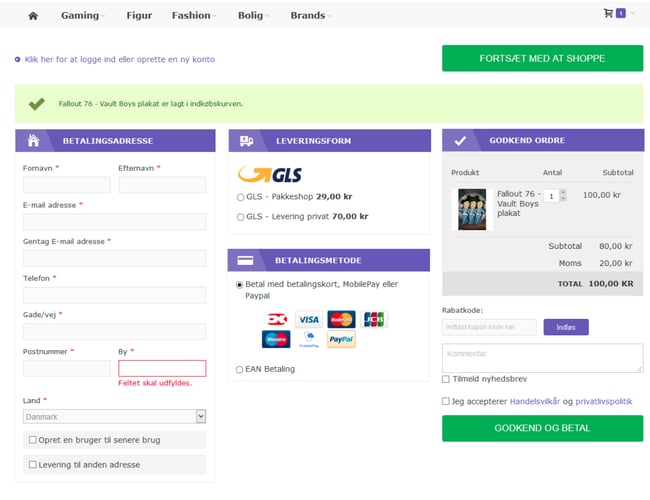Click the house icon in Betalingsadresse header

(34, 141)
